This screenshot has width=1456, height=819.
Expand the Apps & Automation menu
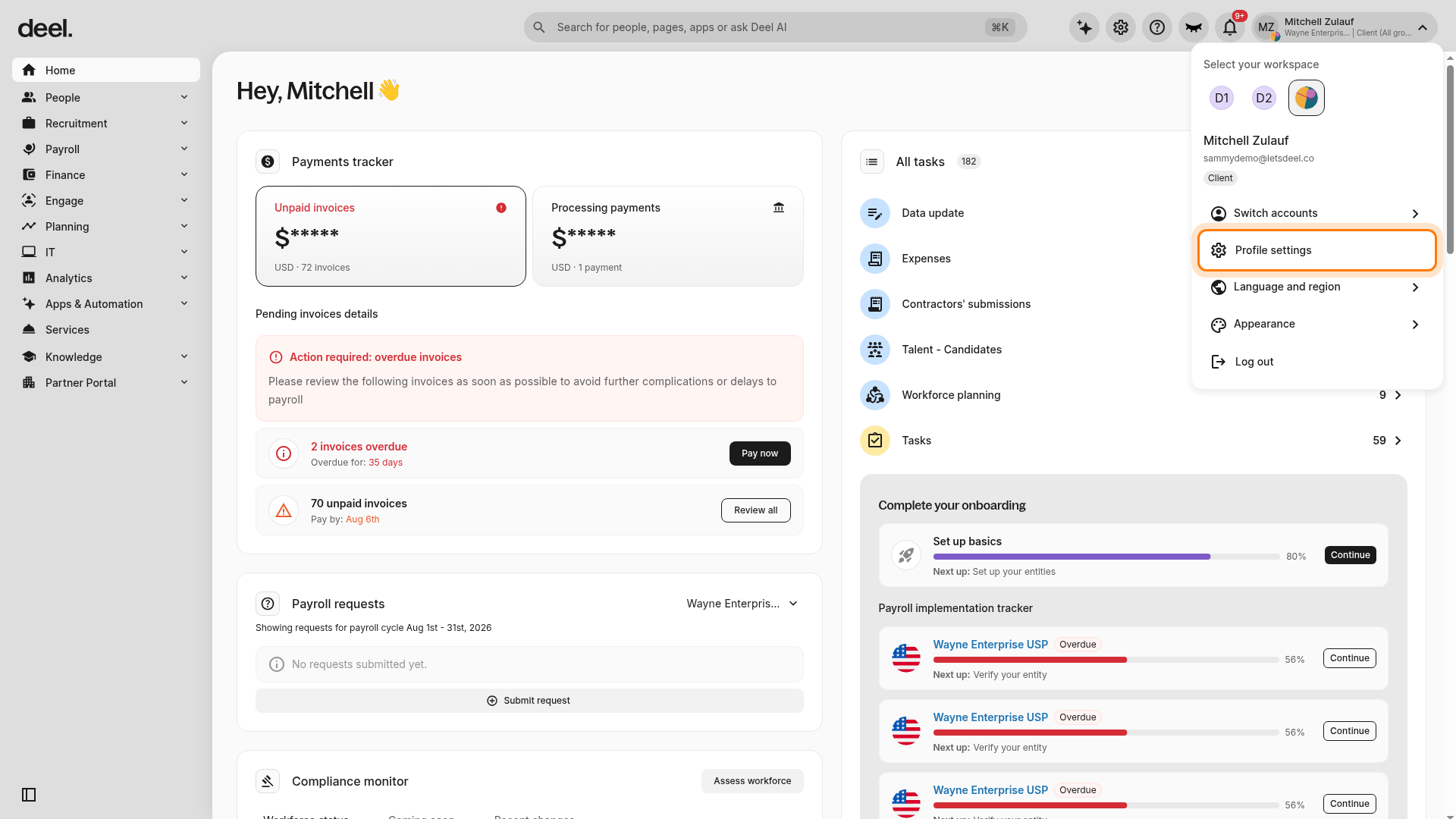[x=106, y=304]
